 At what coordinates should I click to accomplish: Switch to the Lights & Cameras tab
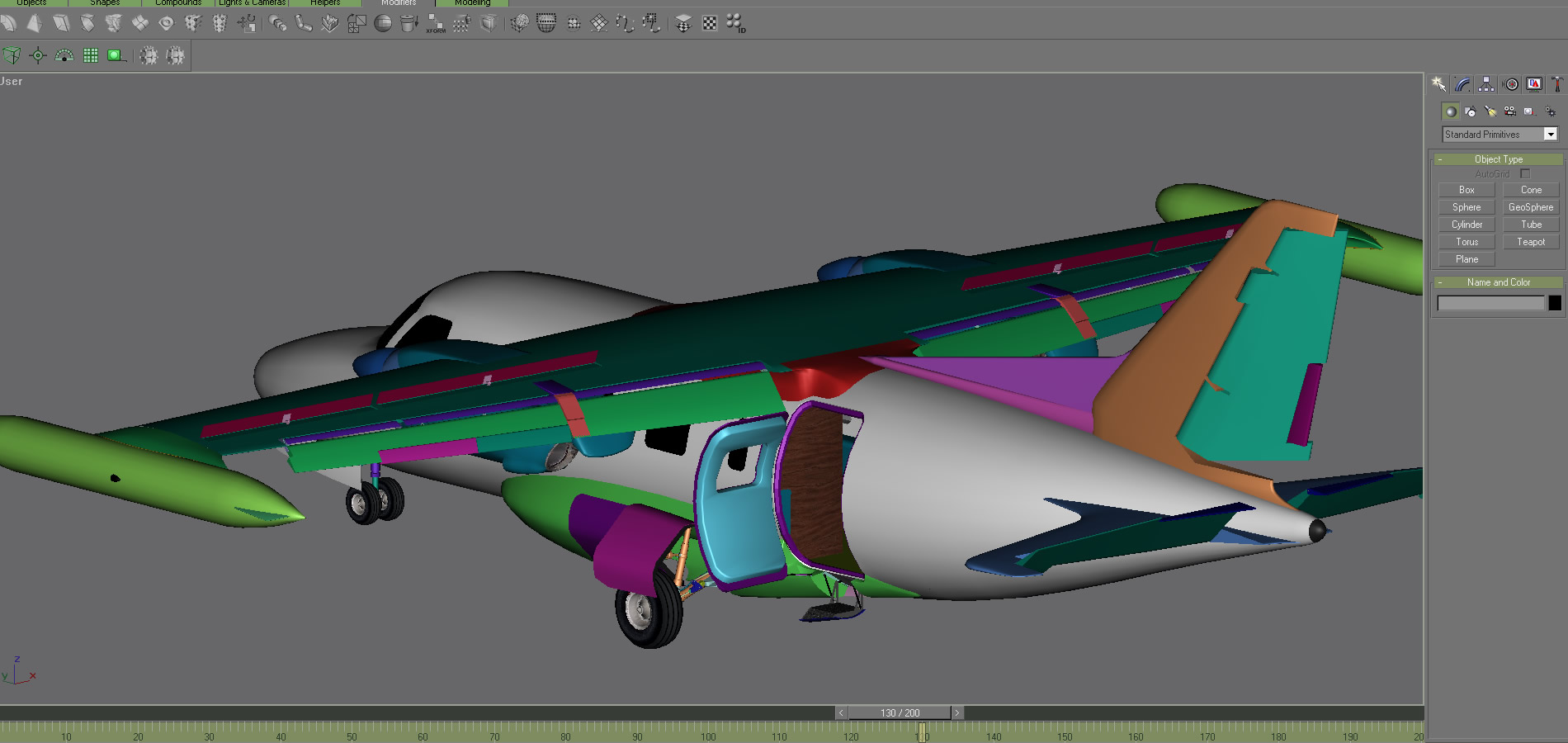253,3
